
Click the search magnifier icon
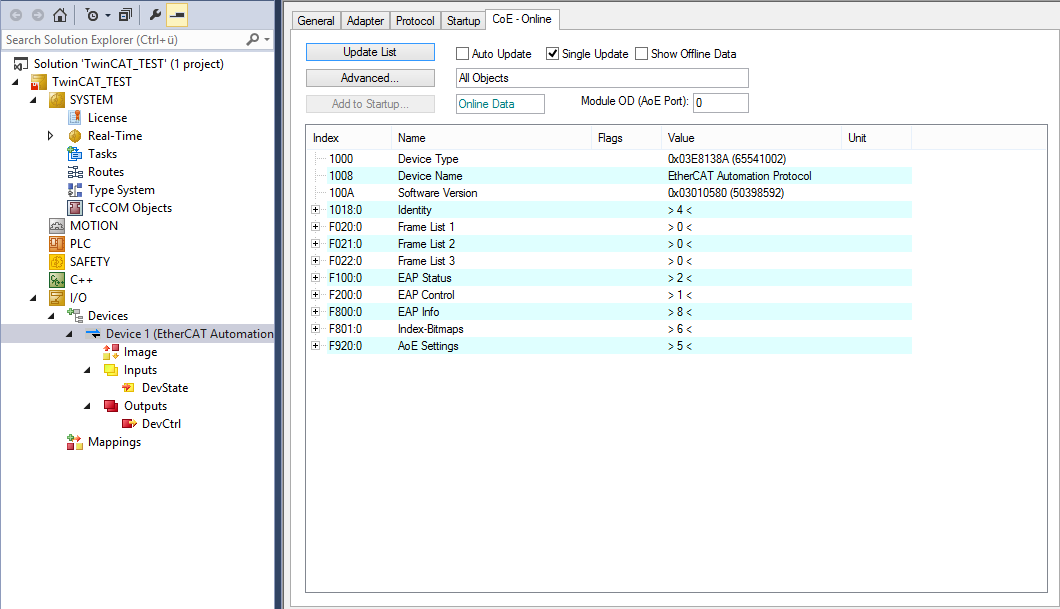click(253, 39)
